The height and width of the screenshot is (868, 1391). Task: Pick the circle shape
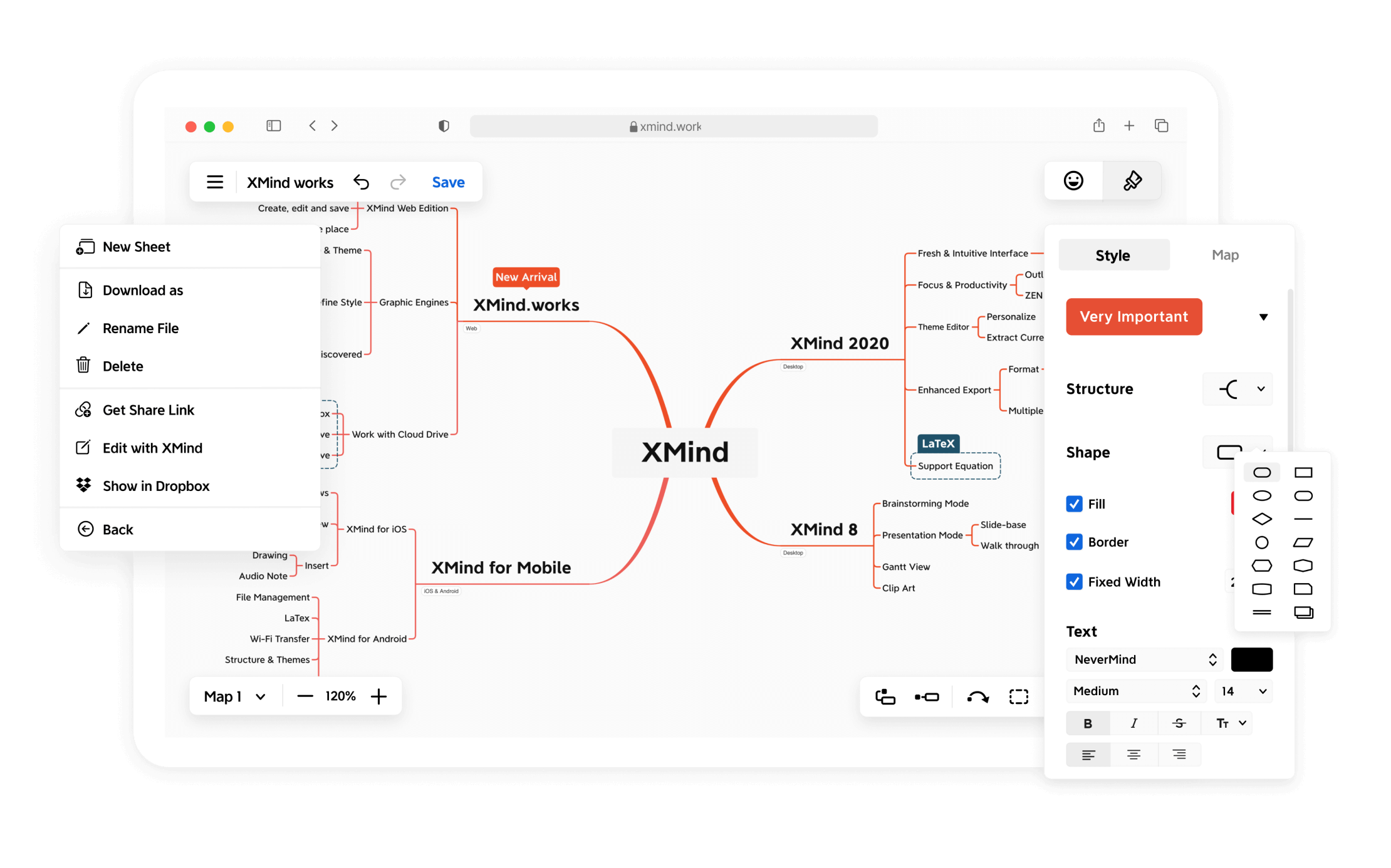(1262, 542)
